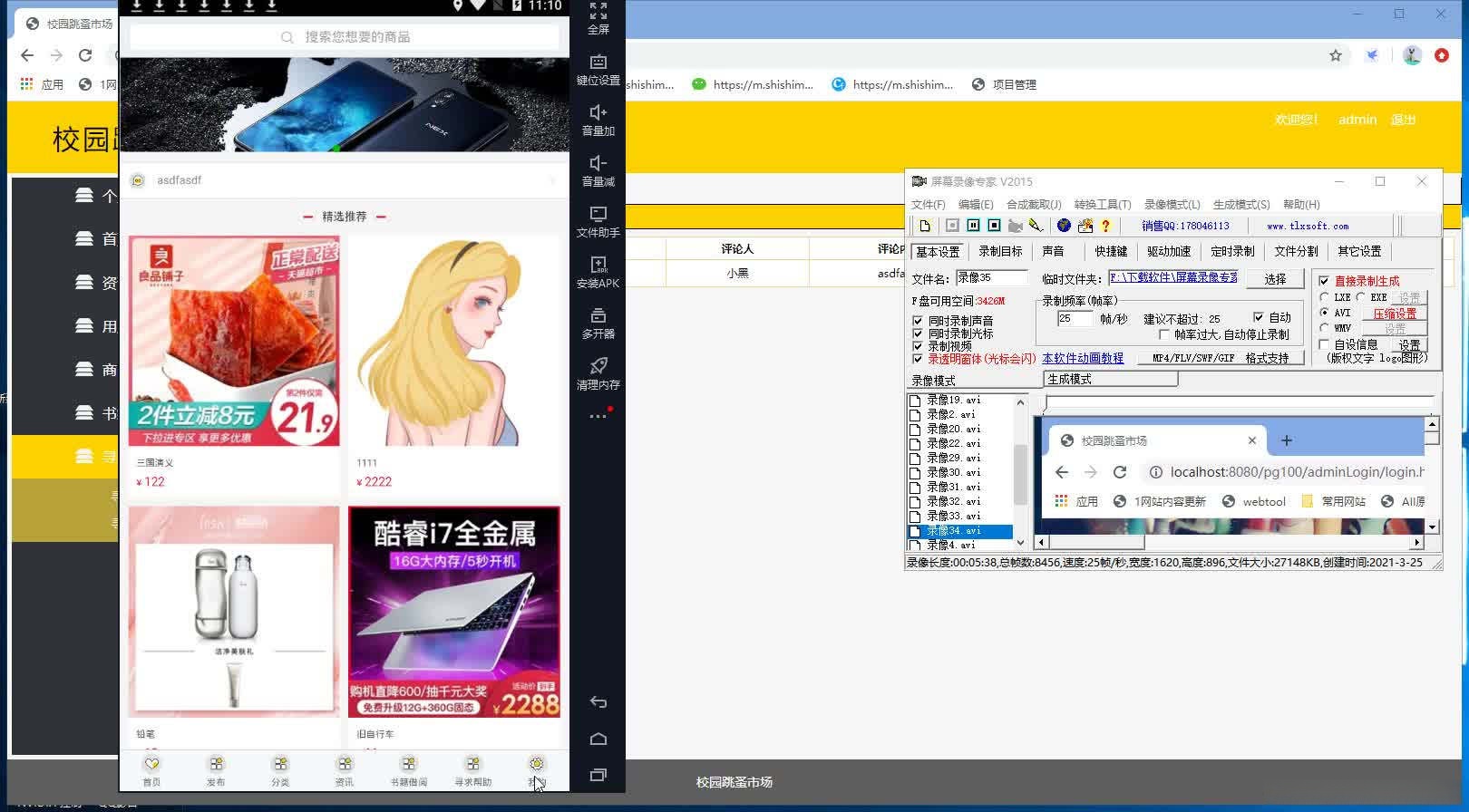Toggle 帧率过大,自动停止录制 checkbox
1469x812 pixels.
click(1164, 334)
